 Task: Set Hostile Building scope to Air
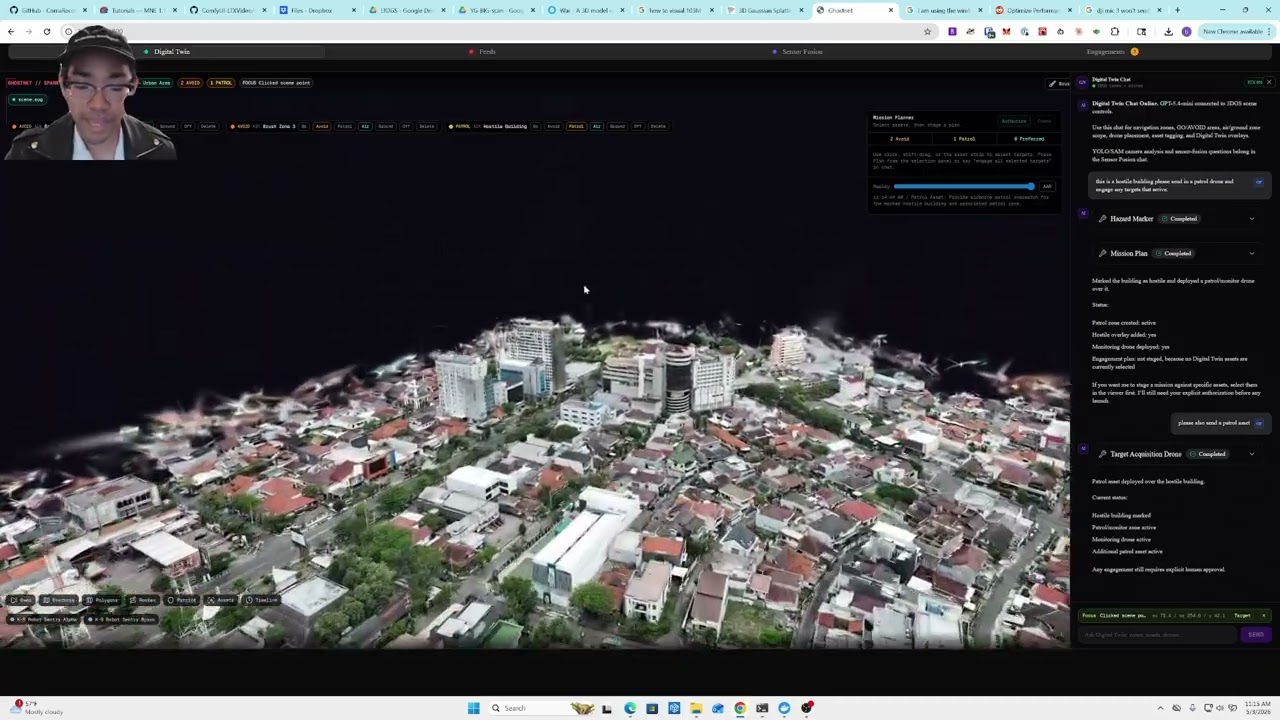pyautogui.click(x=597, y=127)
